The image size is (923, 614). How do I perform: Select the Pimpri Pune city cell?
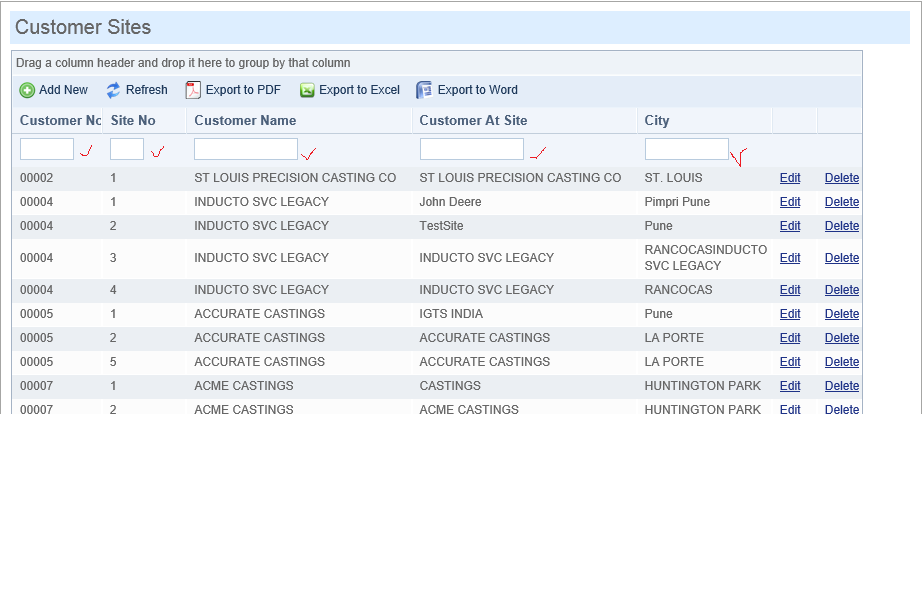[677, 202]
